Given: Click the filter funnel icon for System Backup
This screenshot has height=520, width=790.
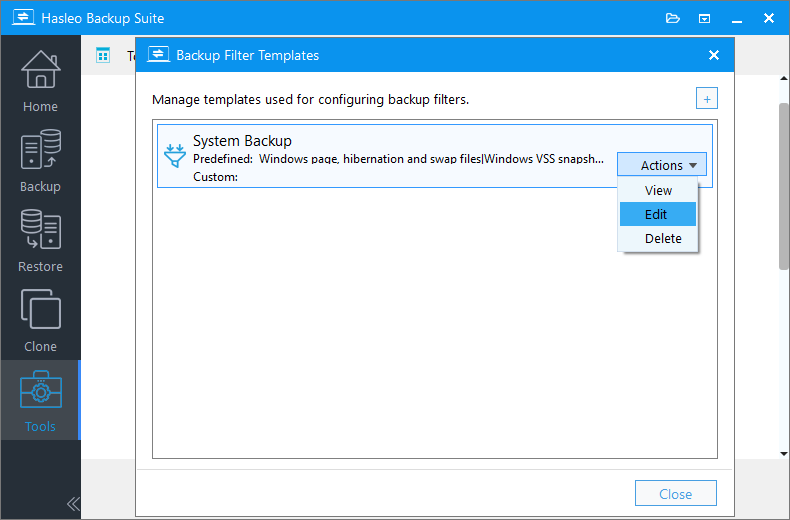Looking at the screenshot, I should tap(175, 156).
